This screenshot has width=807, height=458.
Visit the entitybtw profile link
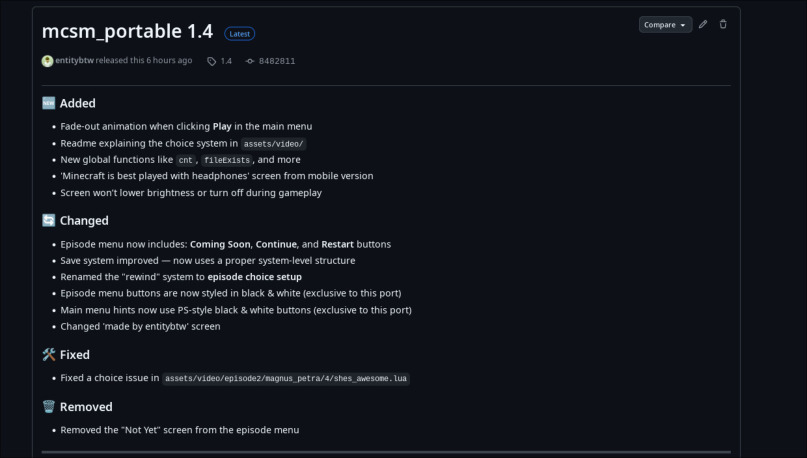point(74,61)
